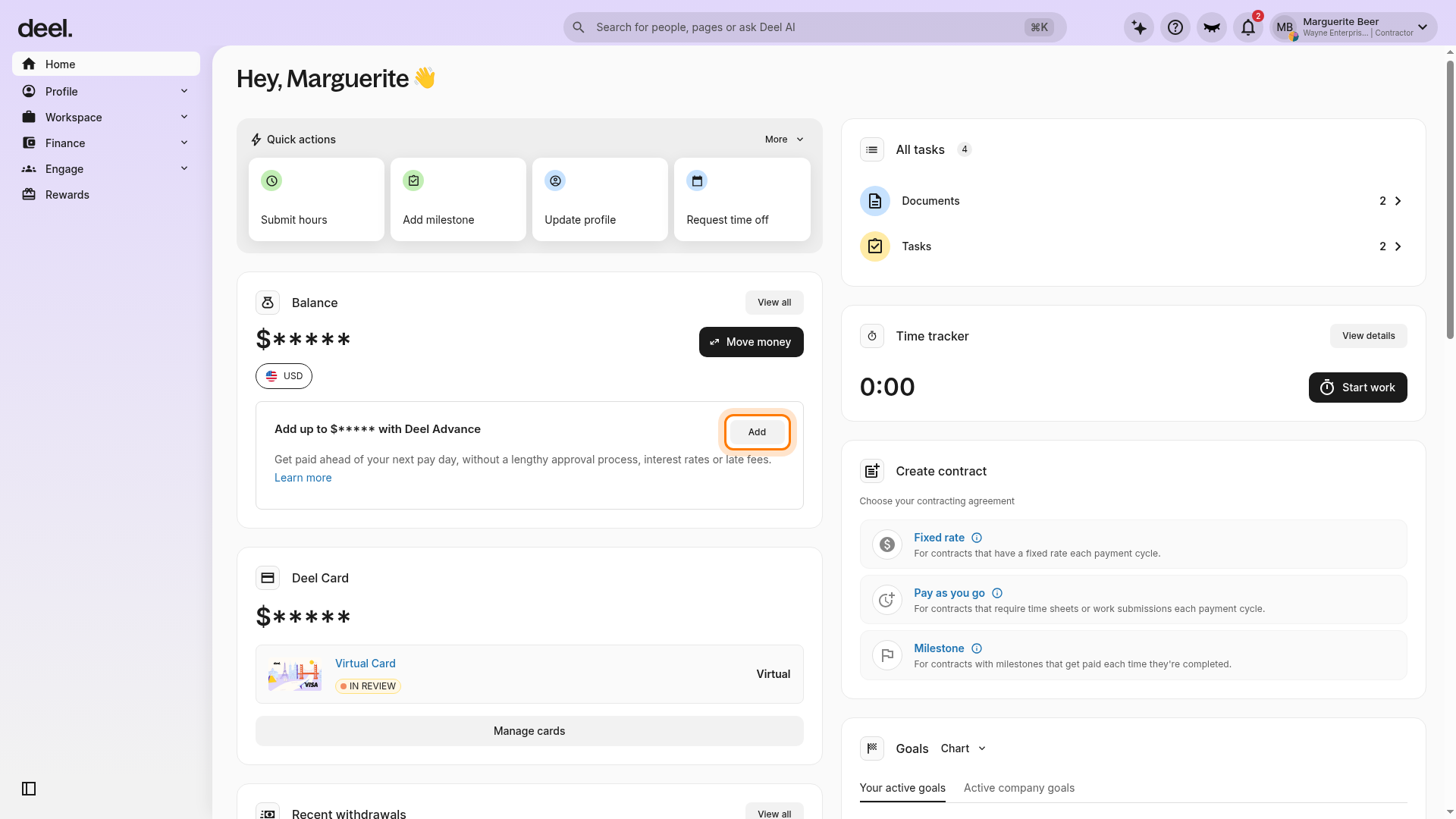Open the Virtual Card link

pos(366,664)
